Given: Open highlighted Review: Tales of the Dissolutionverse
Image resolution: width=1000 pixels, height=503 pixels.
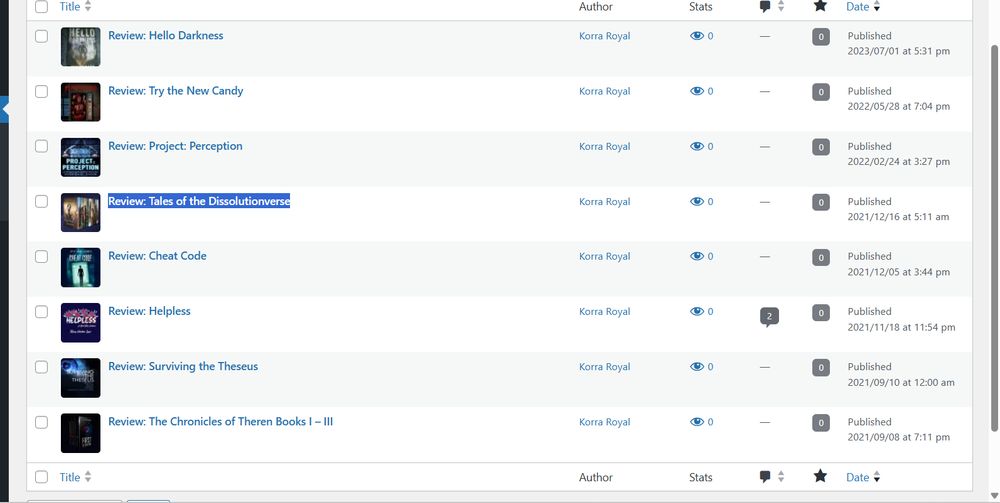Looking at the screenshot, I should (199, 201).
